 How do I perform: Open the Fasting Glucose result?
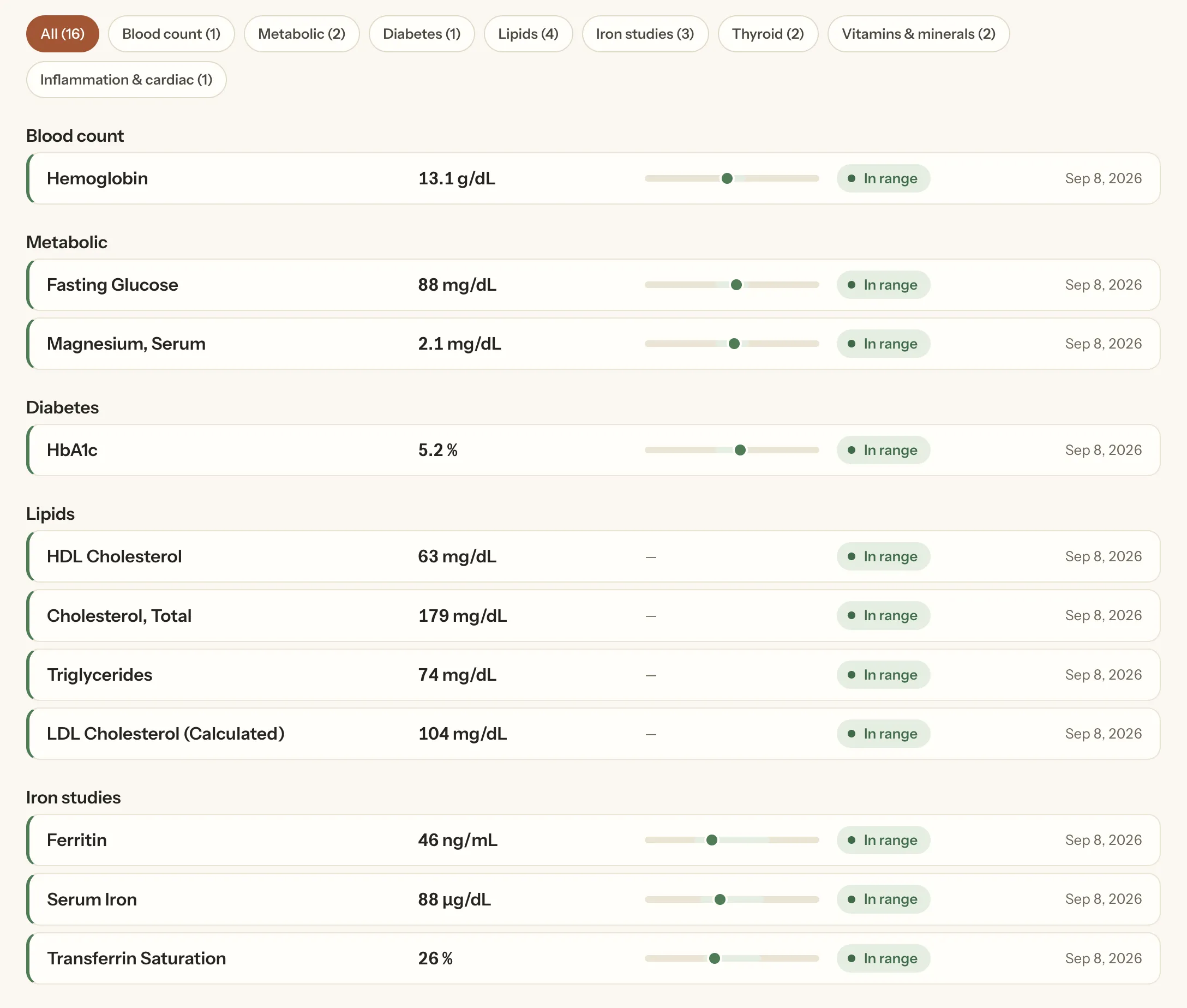pos(593,285)
